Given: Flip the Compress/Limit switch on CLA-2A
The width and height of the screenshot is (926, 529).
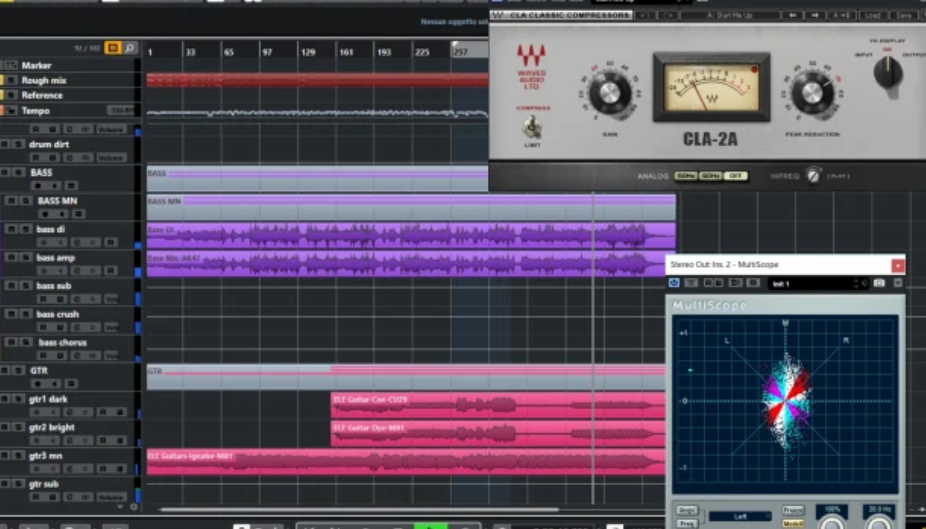Looking at the screenshot, I should coord(532,127).
